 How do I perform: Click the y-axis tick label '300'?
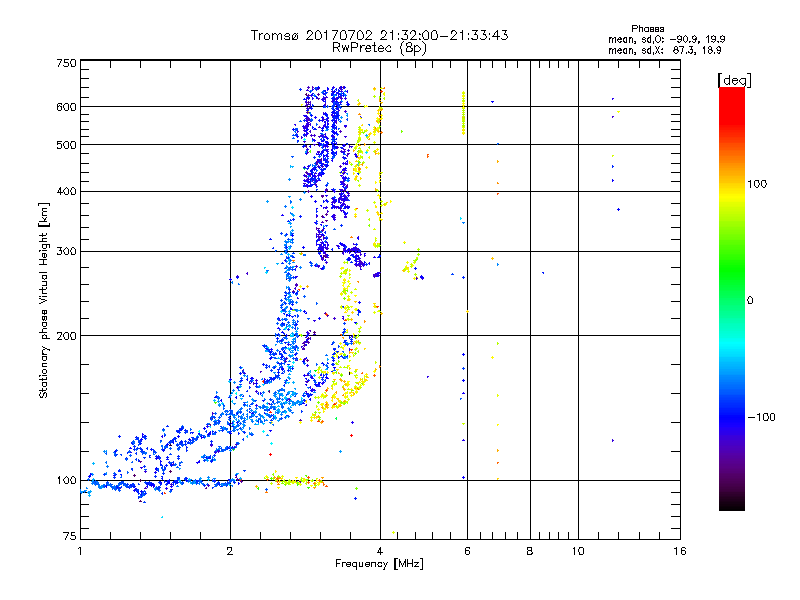66,251
